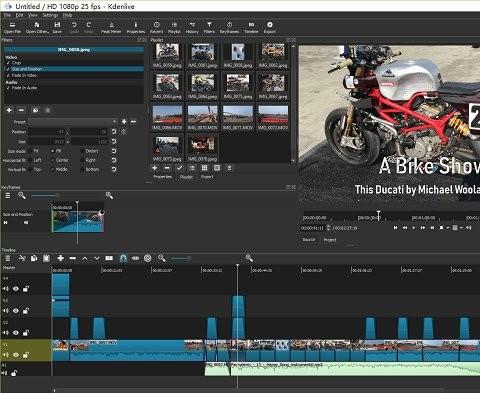The image size is (480, 393).
Task: Click the Timeline toolbar icon
Action: click(x=251, y=27)
